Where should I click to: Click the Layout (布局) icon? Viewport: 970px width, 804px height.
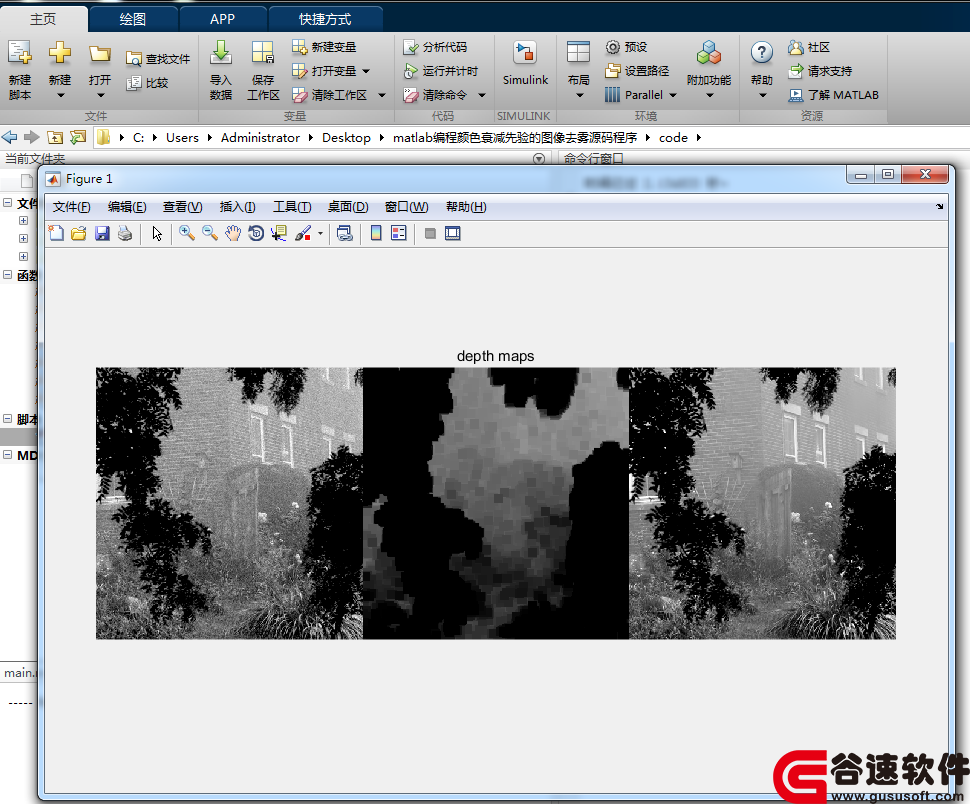pyautogui.click(x=578, y=53)
